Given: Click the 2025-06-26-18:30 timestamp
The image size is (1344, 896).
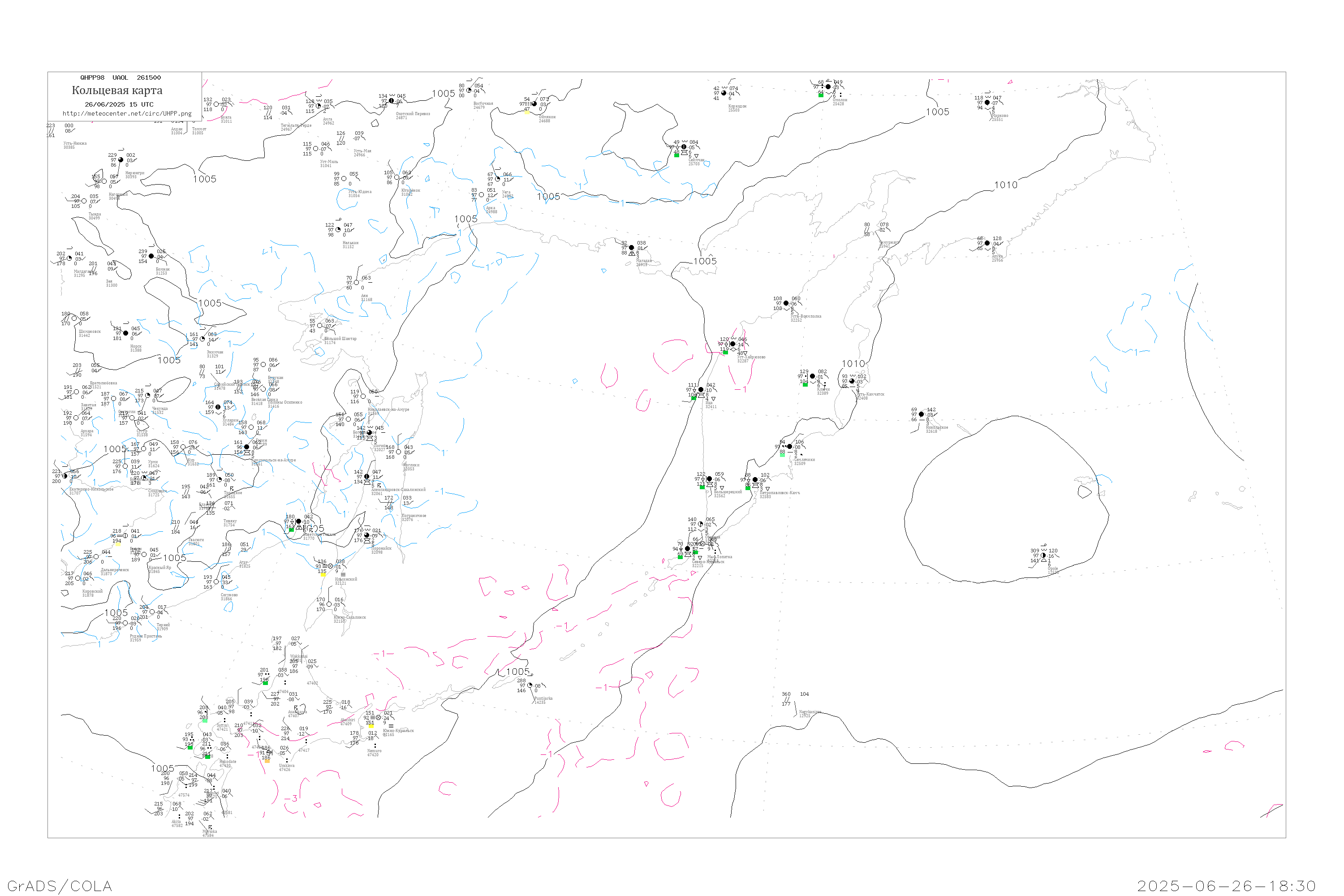Looking at the screenshot, I should (x=1226, y=886).
